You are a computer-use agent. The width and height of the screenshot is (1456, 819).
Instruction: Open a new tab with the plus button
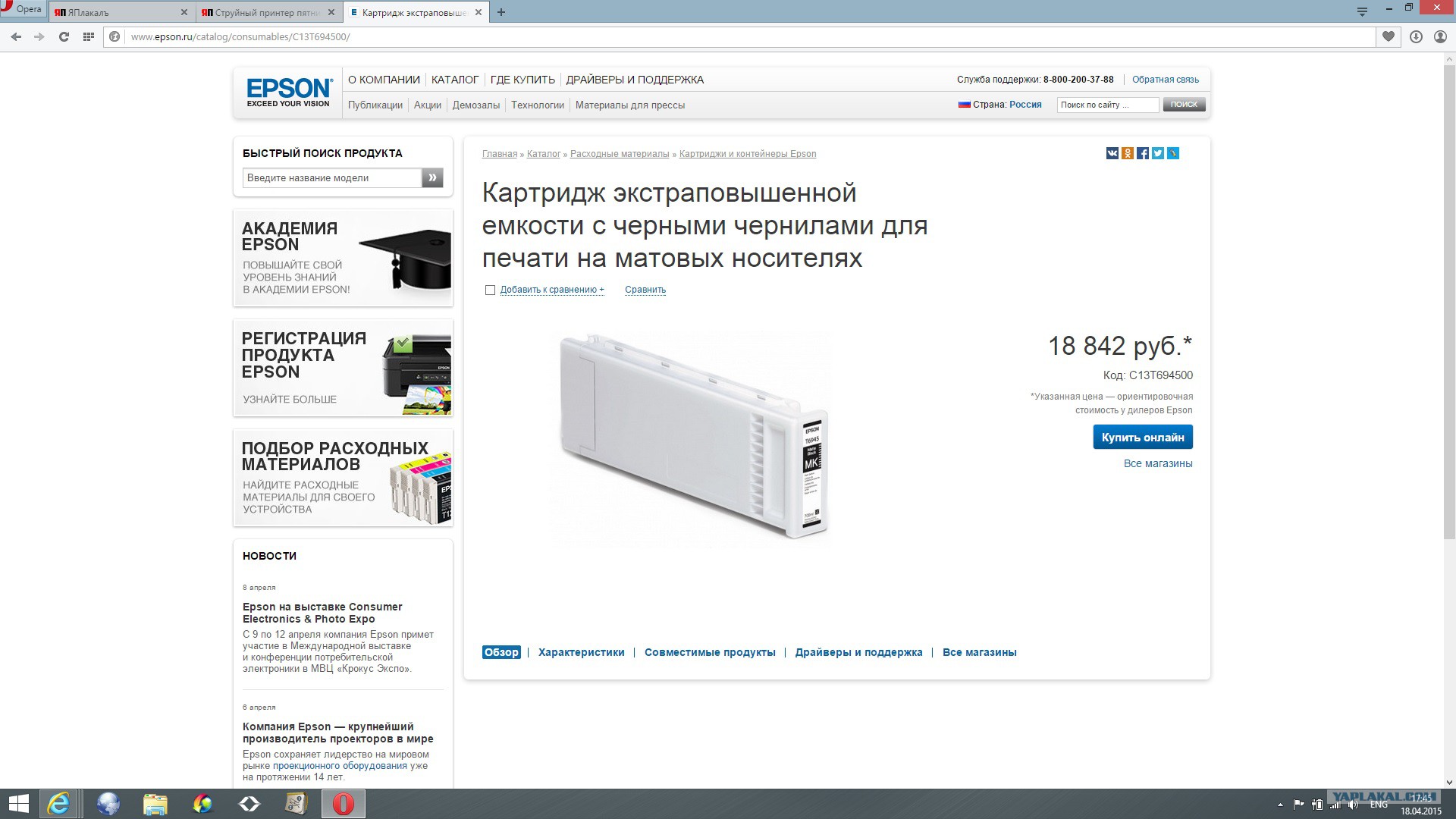pyautogui.click(x=501, y=12)
